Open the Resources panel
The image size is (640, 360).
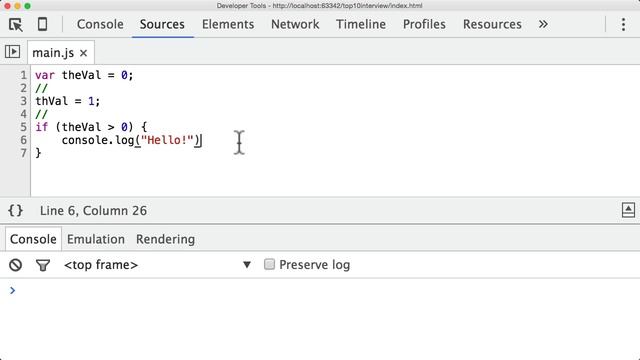[x=492, y=24]
